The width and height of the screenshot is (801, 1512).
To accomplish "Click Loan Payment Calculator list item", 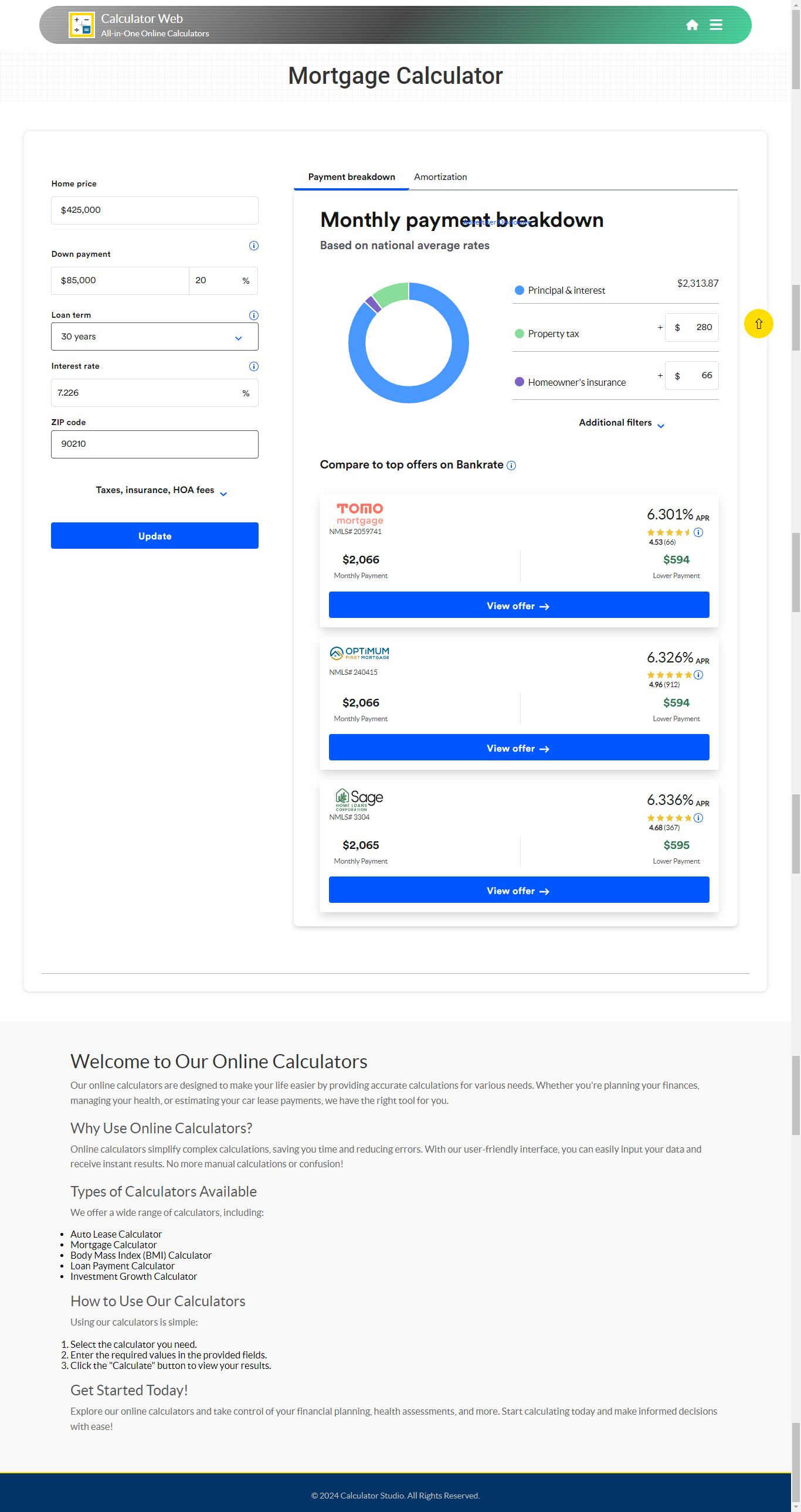I will 122,1266.
